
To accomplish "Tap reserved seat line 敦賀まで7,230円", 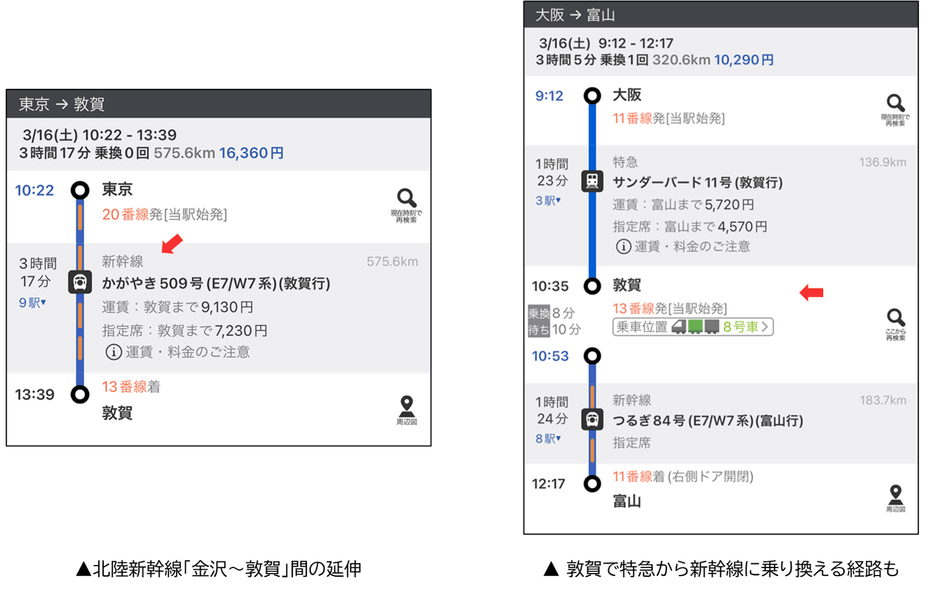I will point(185,330).
